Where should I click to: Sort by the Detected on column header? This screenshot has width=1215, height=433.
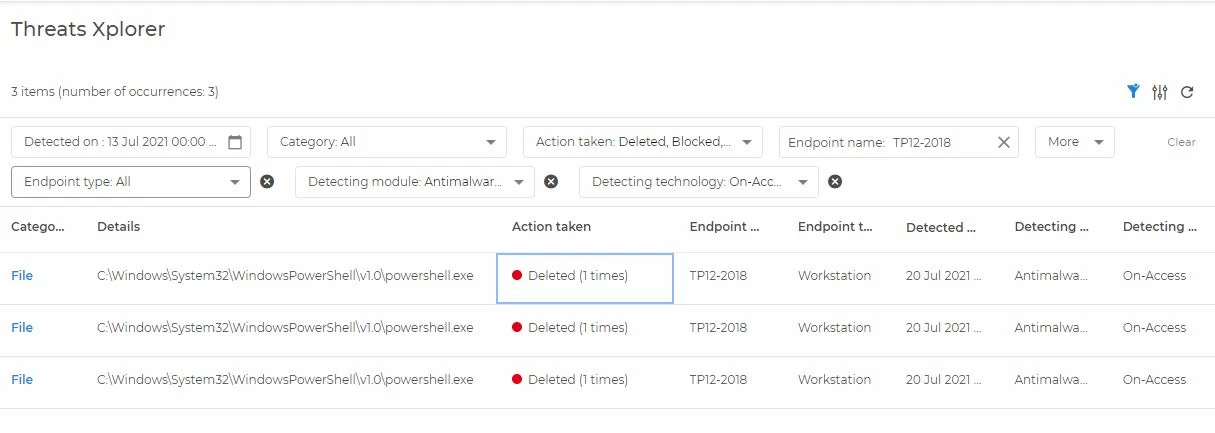click(x=941, y=228)
